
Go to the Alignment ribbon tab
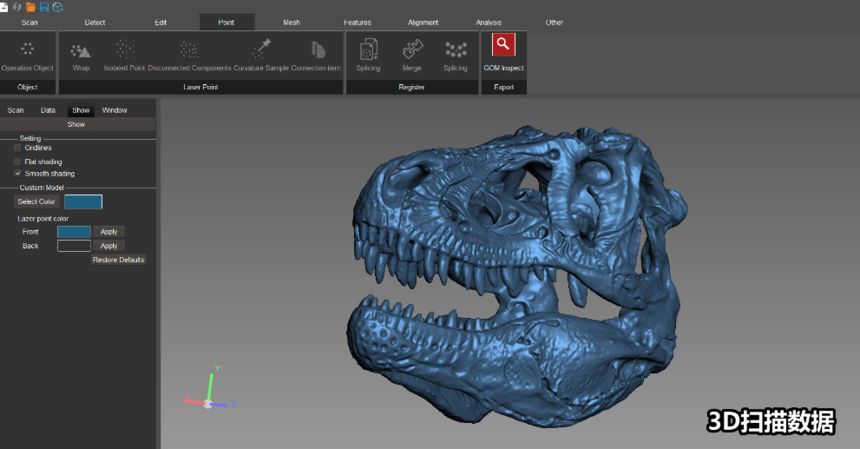(x=423, y=22)
